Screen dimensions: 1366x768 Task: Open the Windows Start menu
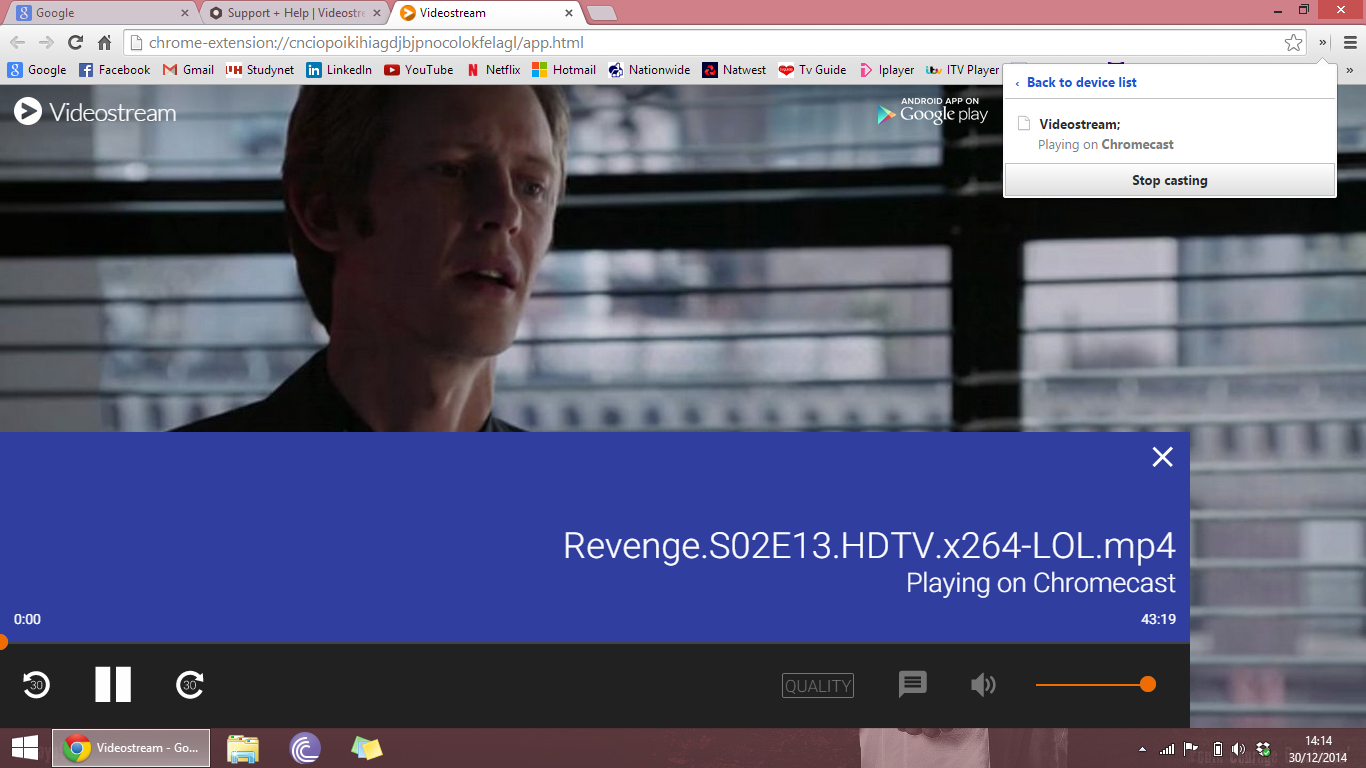24,748
